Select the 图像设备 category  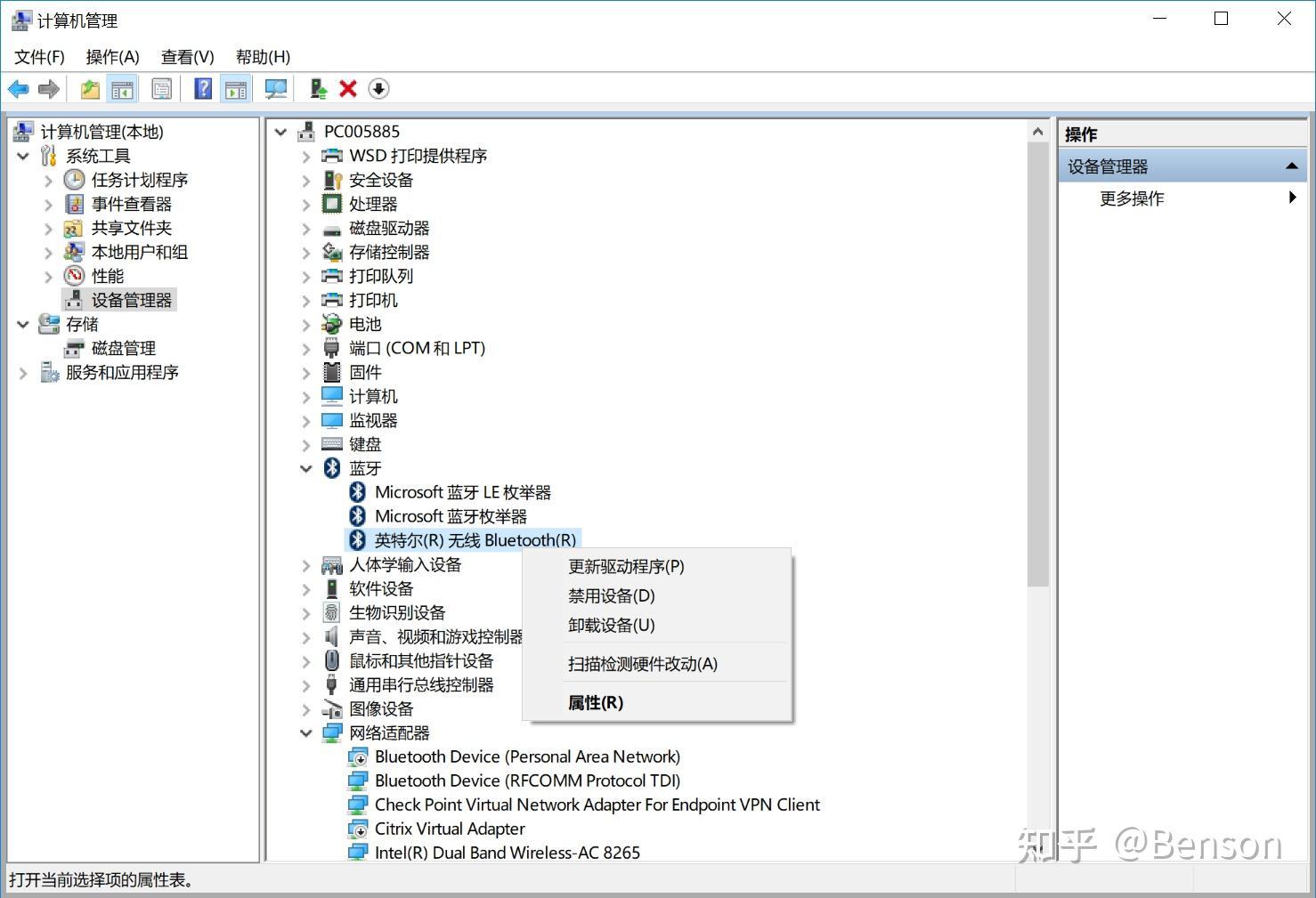[381, 708]
